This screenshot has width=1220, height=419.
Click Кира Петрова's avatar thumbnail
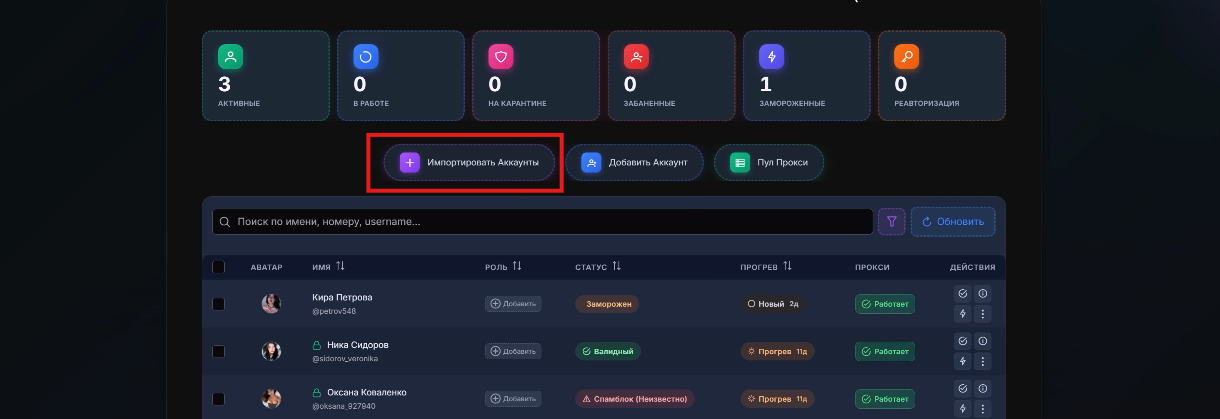pos(271,304)
